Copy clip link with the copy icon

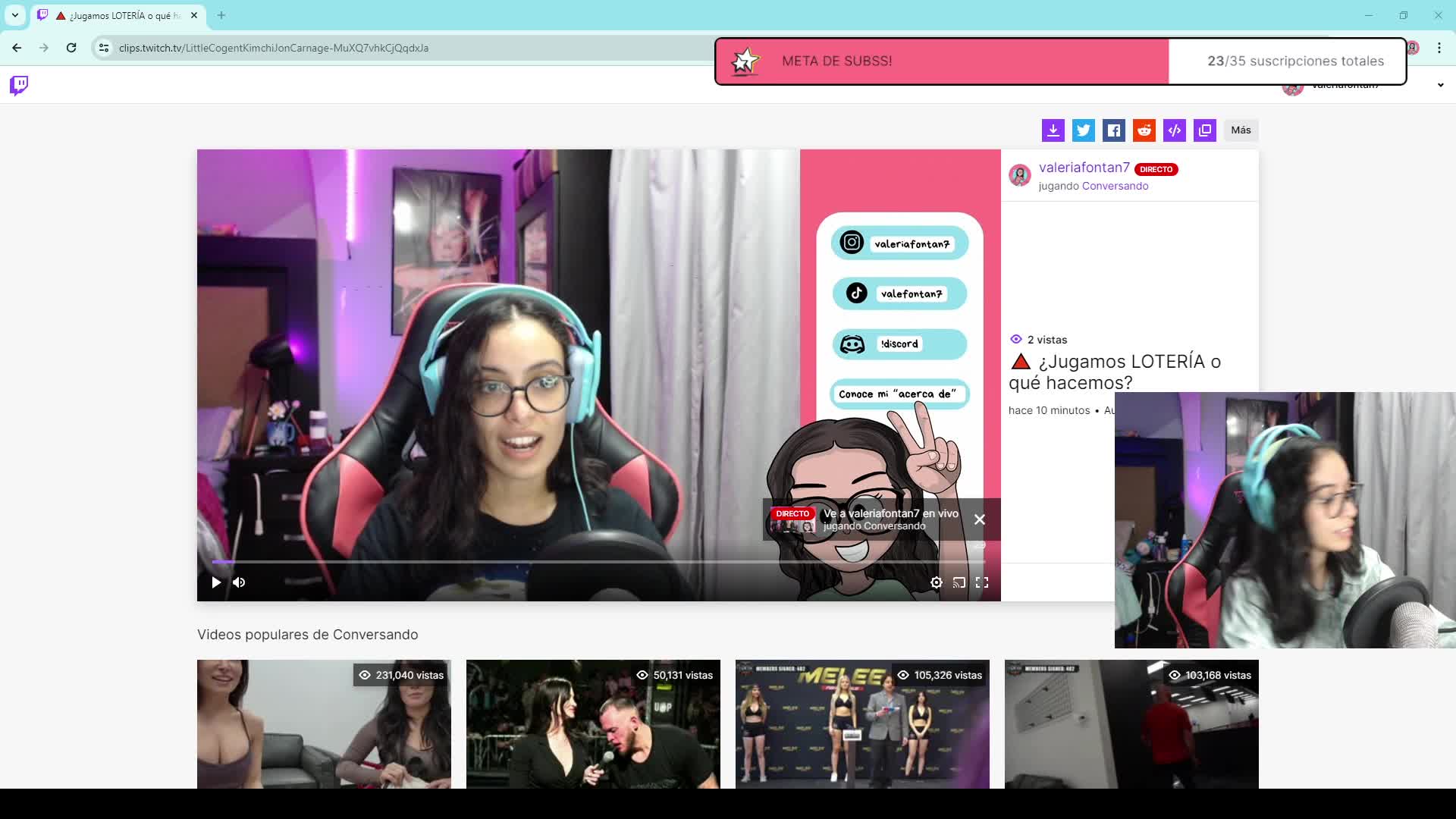[1204, 130]
